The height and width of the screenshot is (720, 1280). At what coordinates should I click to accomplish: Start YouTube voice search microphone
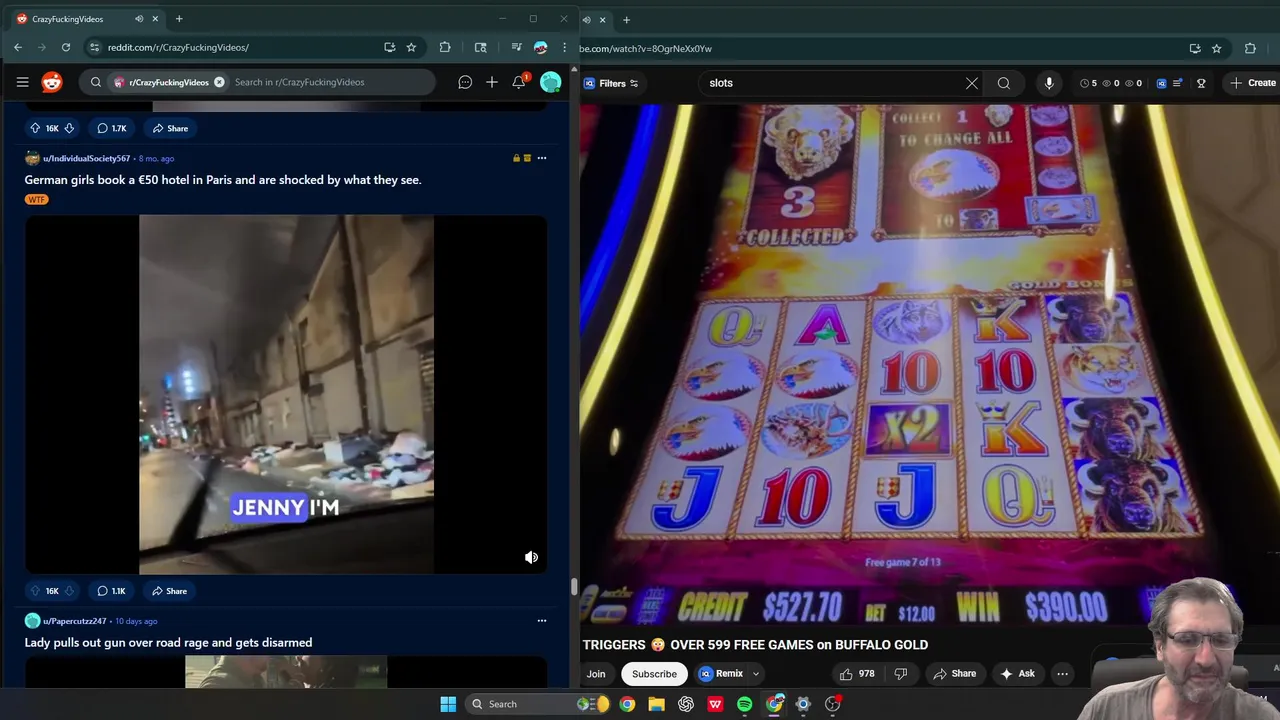click(1049, 83)
